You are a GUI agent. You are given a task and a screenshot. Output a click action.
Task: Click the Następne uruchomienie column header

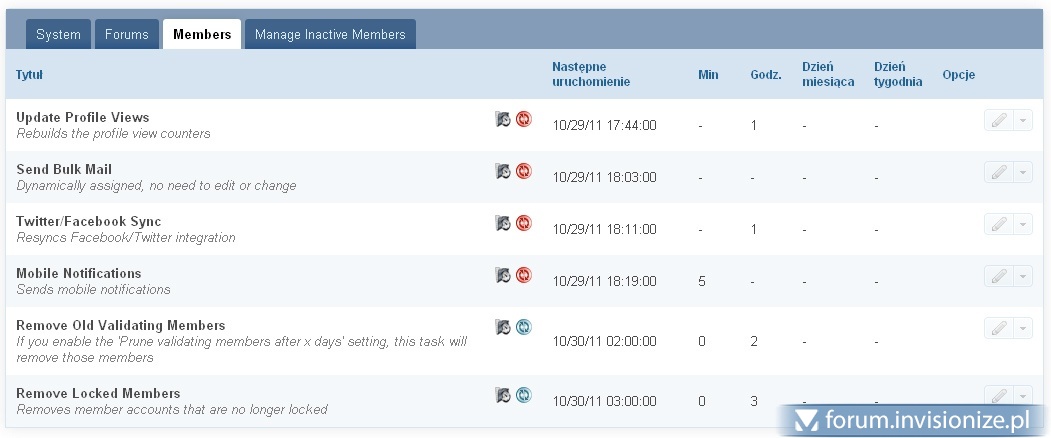[591, 74]
